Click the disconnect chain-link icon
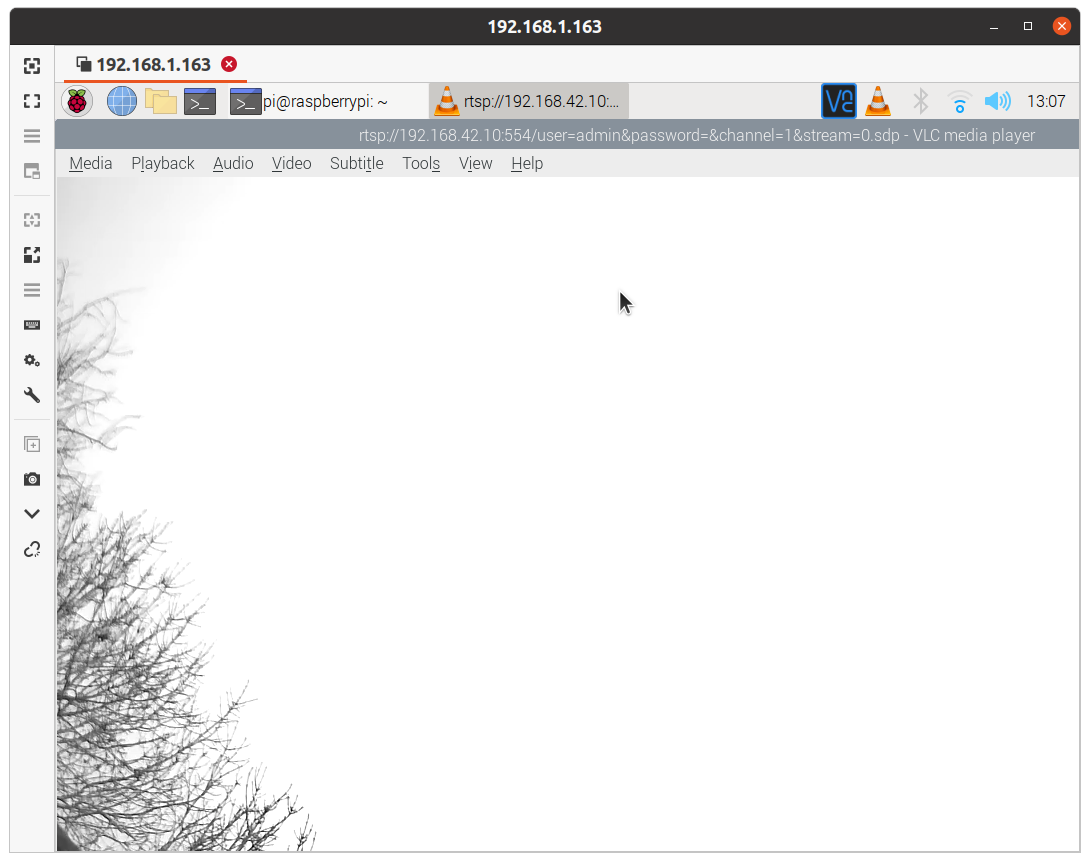 tap(32, 549)
